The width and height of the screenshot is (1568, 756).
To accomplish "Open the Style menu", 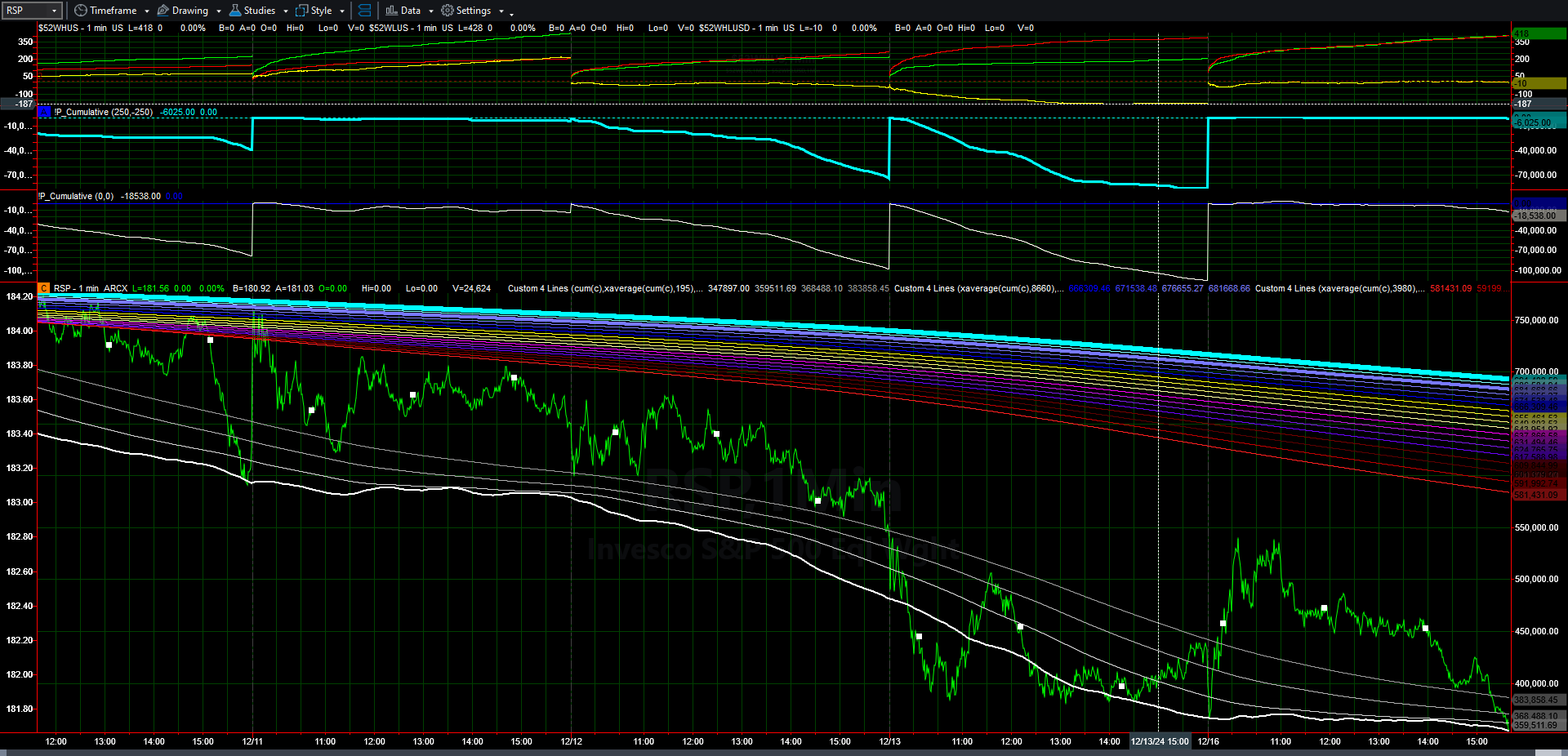I will [321, 11].
